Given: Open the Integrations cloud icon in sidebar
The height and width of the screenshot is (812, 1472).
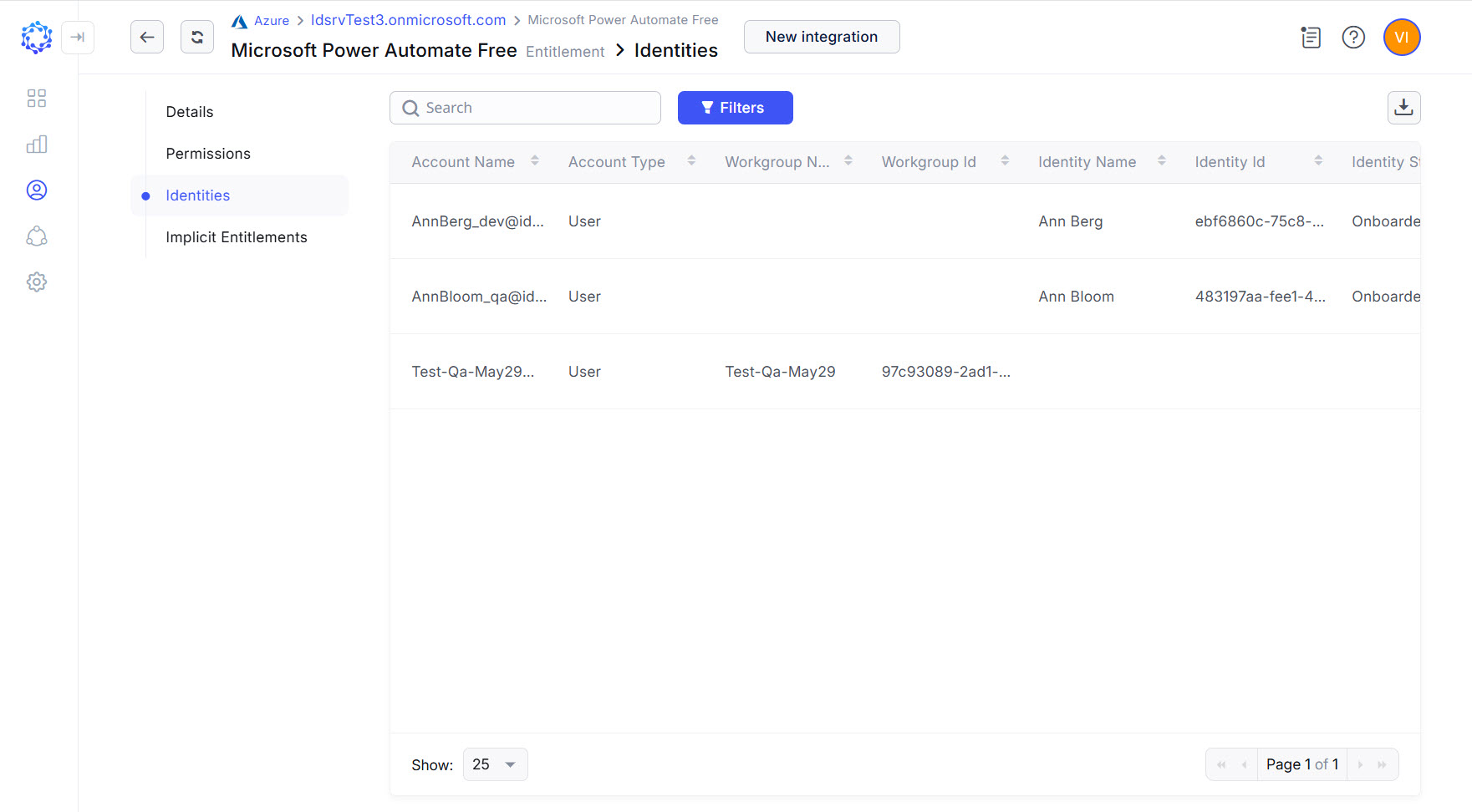Looking at the screenshot, I should pyautogui.click(x=37, y=236).
